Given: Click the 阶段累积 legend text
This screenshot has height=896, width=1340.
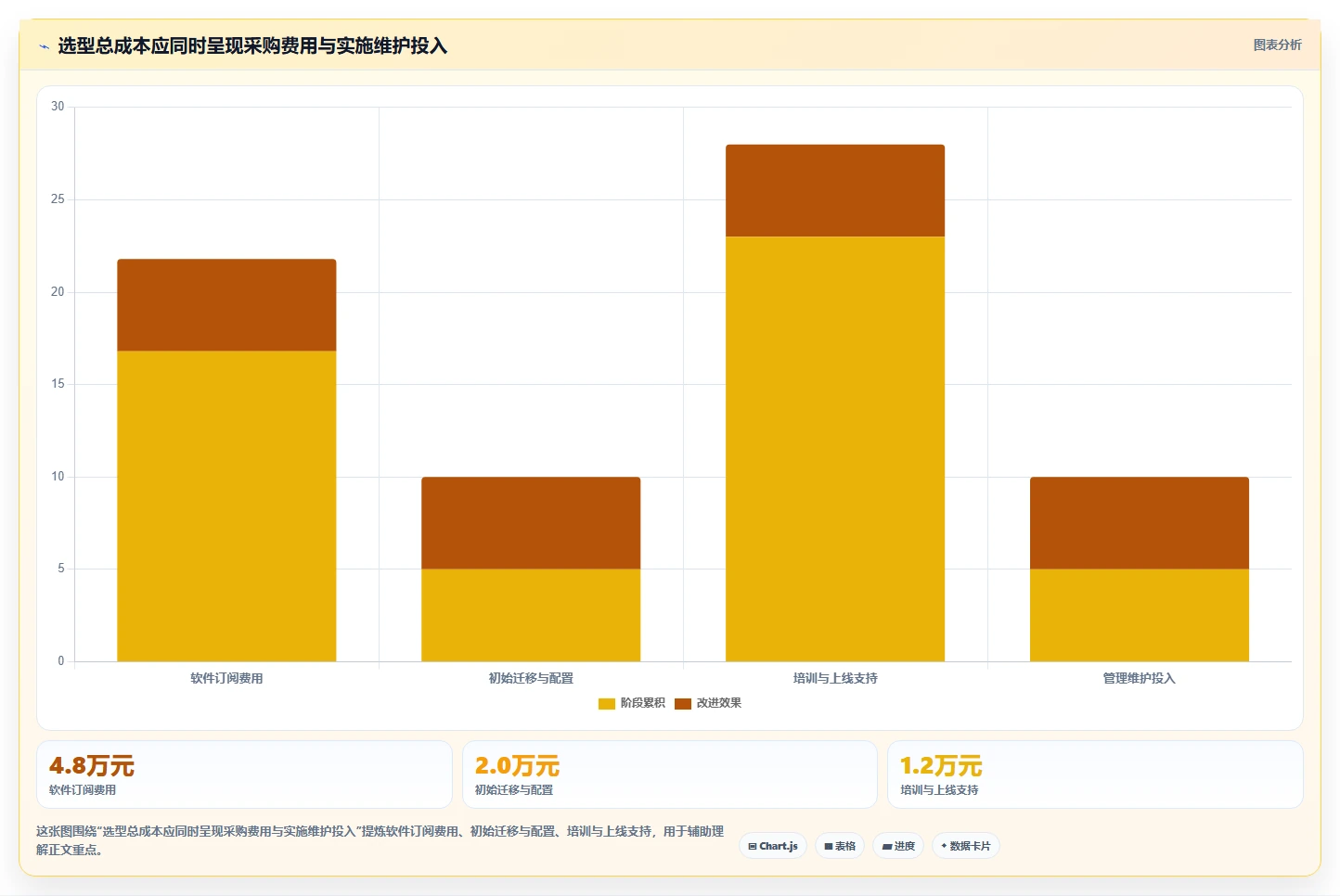Looking at the screenshot, I should tap(643, 703).
